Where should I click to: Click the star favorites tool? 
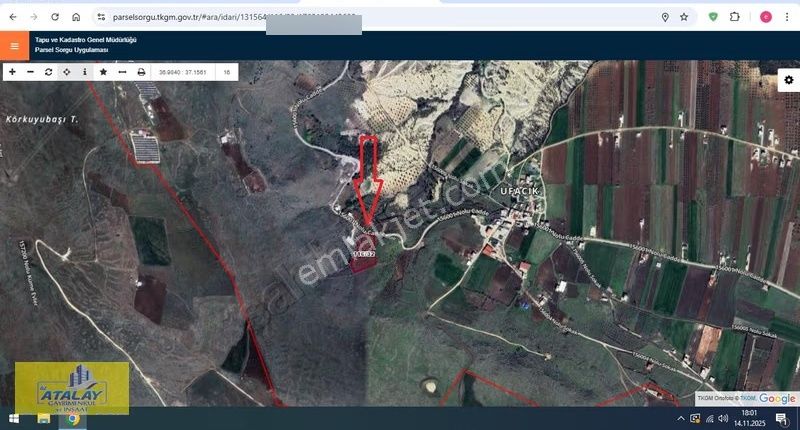103,72
